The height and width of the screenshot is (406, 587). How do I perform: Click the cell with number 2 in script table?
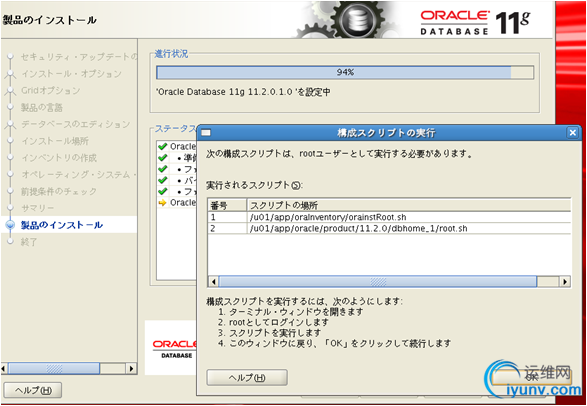click(227, 228)
